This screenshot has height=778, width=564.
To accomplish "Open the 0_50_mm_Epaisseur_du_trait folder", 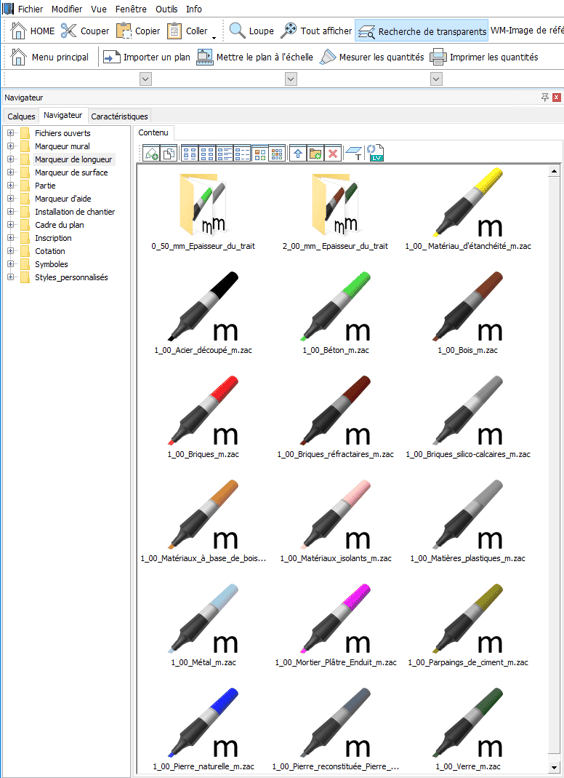I will 203,211.
